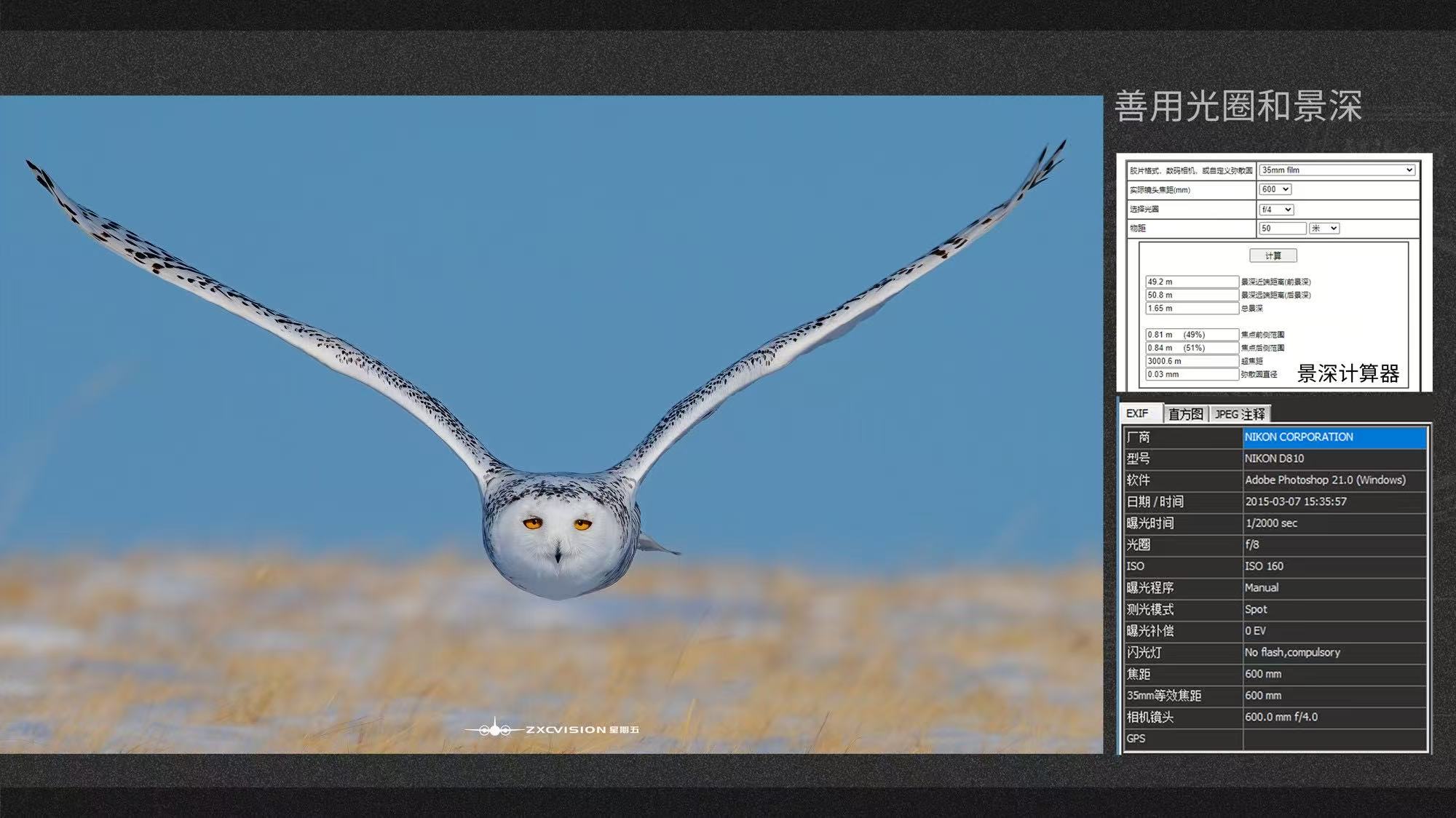The height and width of the screenshot is (818, 1456).
Task: Open the f/4 aperture dropdown
Action: [x=1276, y=210]
